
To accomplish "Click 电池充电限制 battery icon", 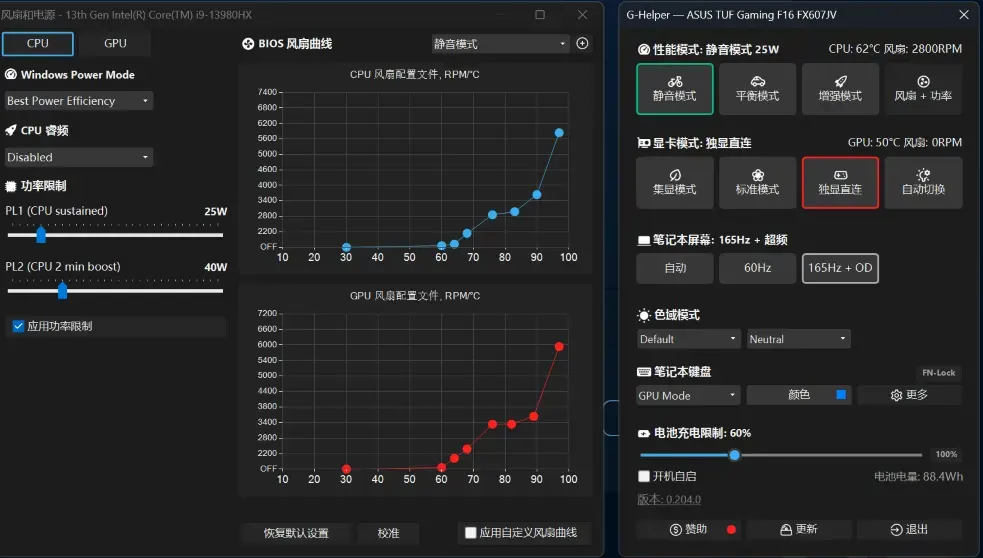I will (x=644, y=433).
